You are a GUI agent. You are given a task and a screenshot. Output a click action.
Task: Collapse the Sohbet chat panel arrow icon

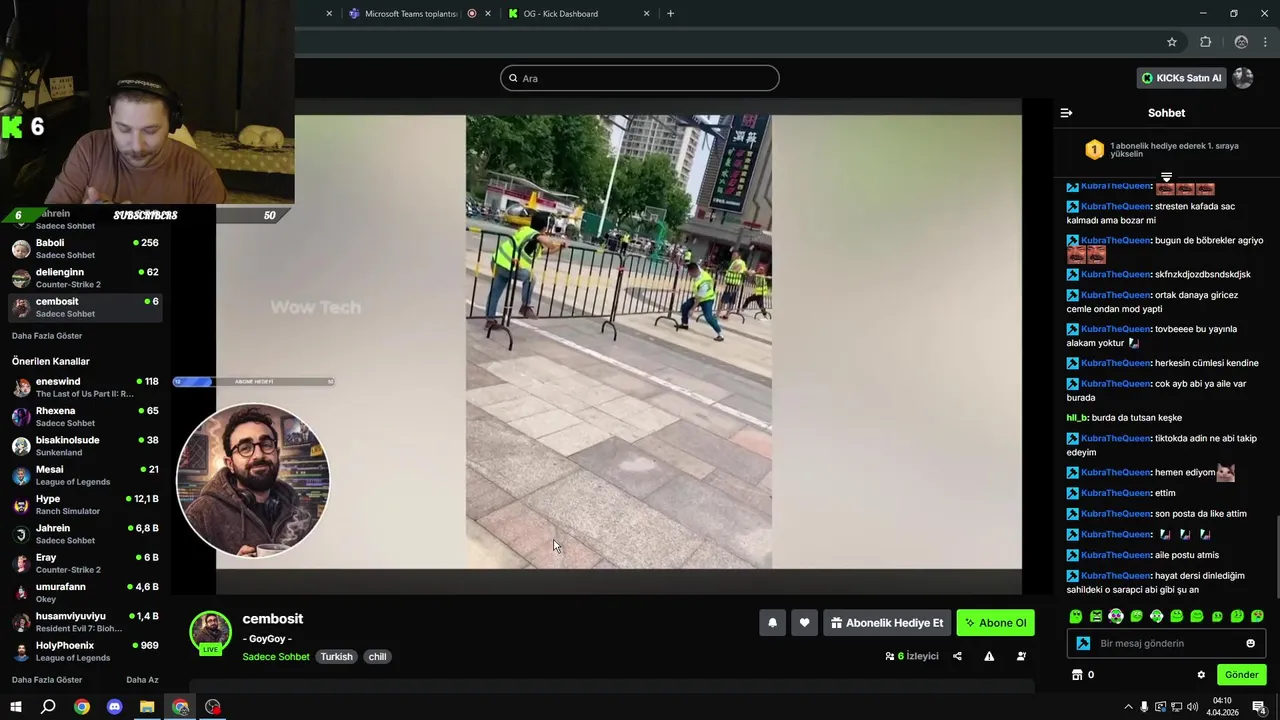(1066, 113)
